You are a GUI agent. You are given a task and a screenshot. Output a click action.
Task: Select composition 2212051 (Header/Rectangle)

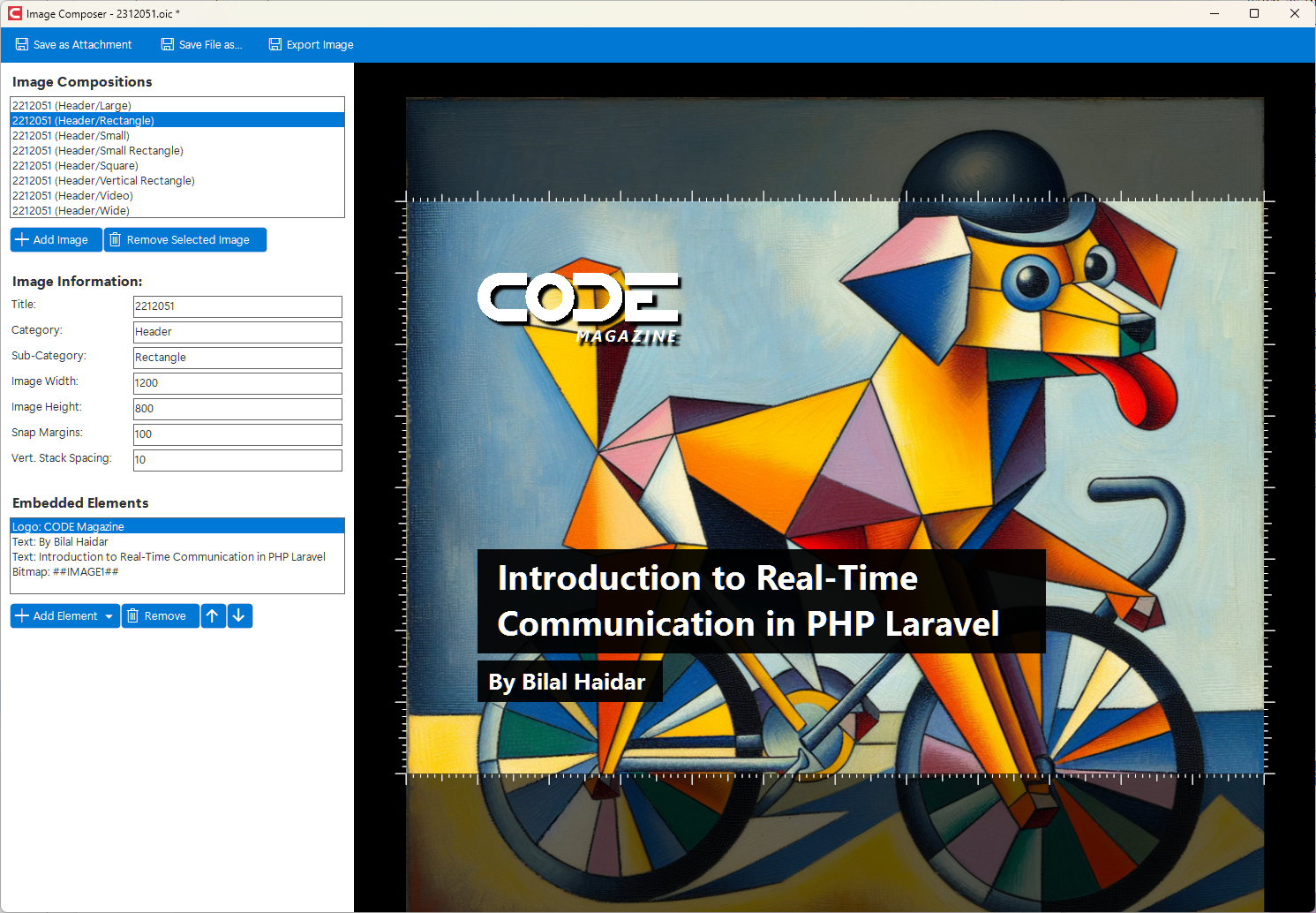point(177,121)
